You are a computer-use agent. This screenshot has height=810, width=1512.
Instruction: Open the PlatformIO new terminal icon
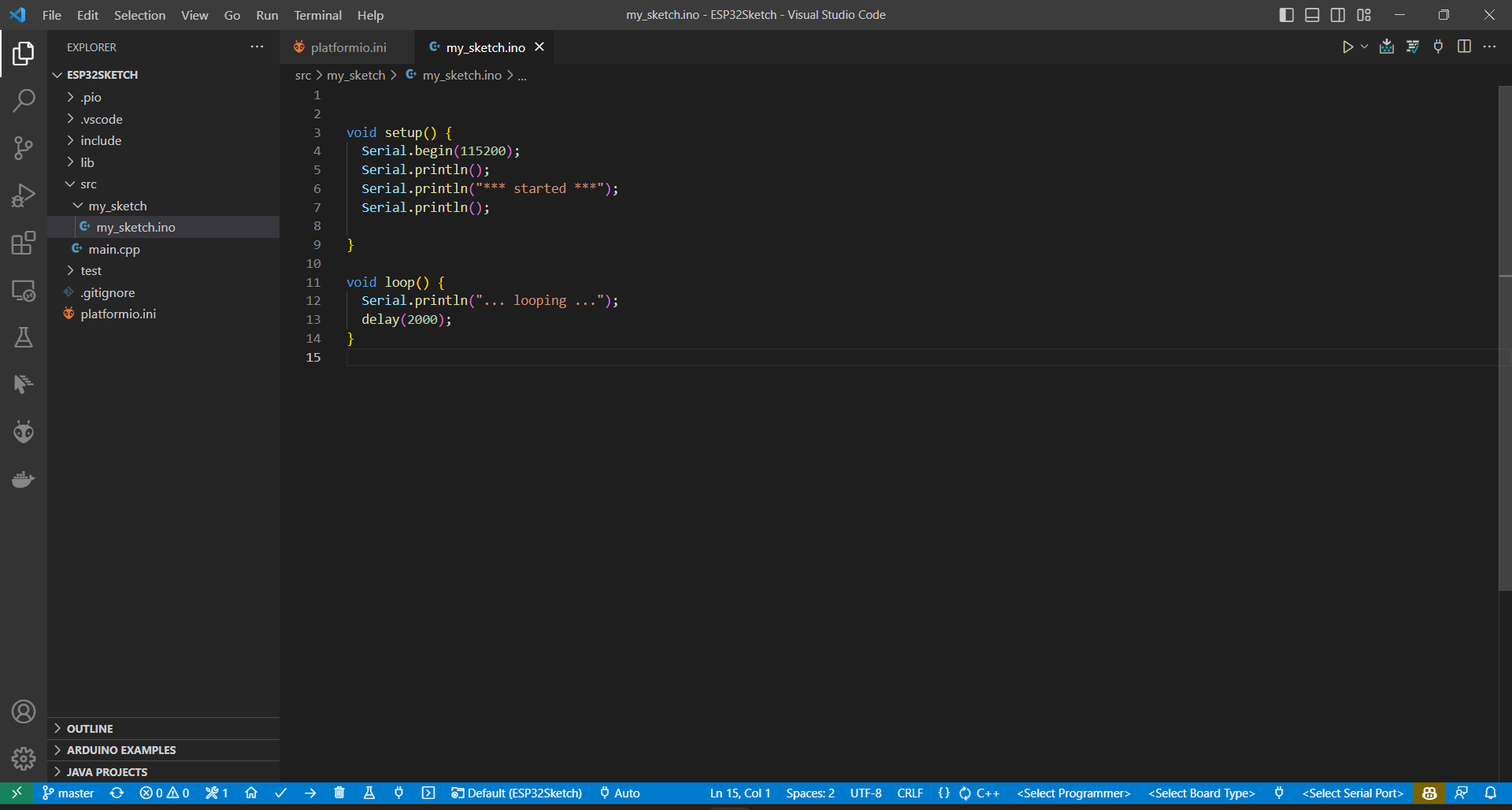[x=428, y=793]
